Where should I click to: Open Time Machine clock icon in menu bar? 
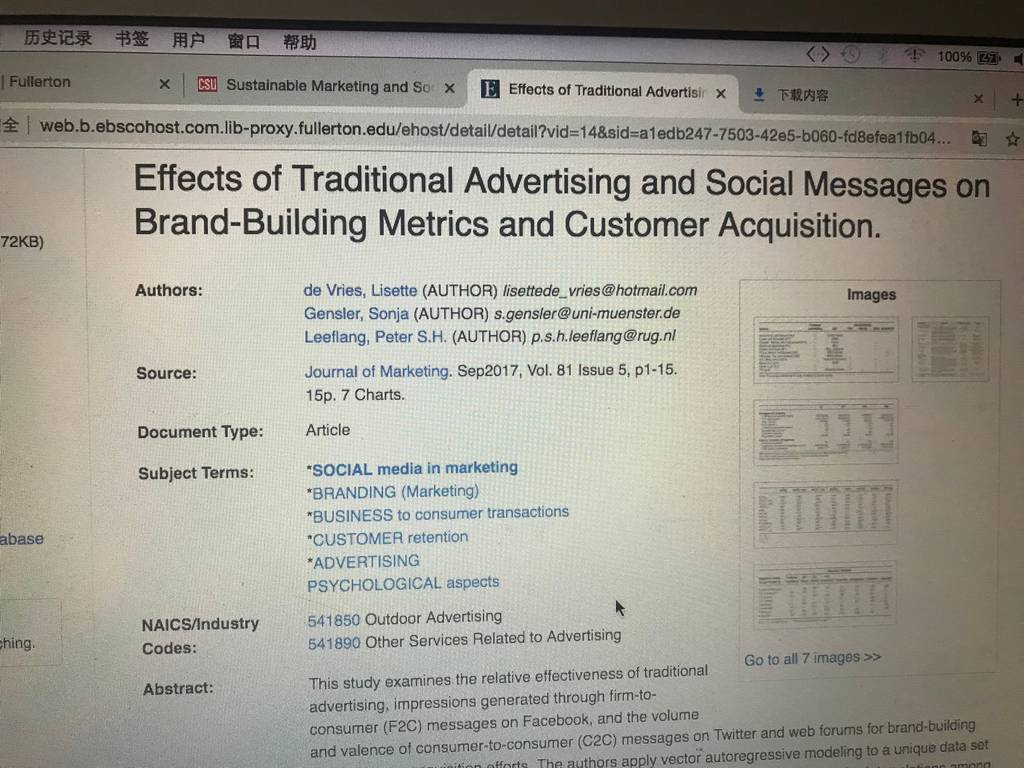[x=850, y=54]
